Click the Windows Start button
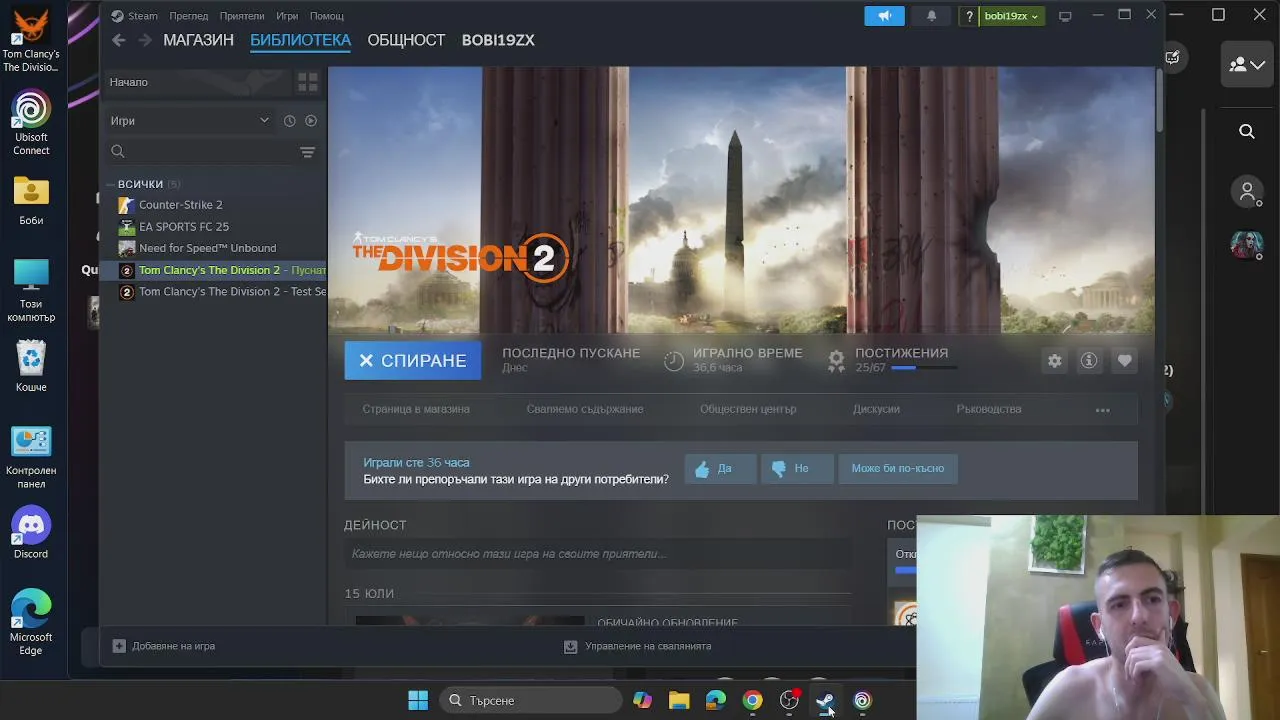The width and height of the screenshot is (1280, 720). [x=418, y=700]
